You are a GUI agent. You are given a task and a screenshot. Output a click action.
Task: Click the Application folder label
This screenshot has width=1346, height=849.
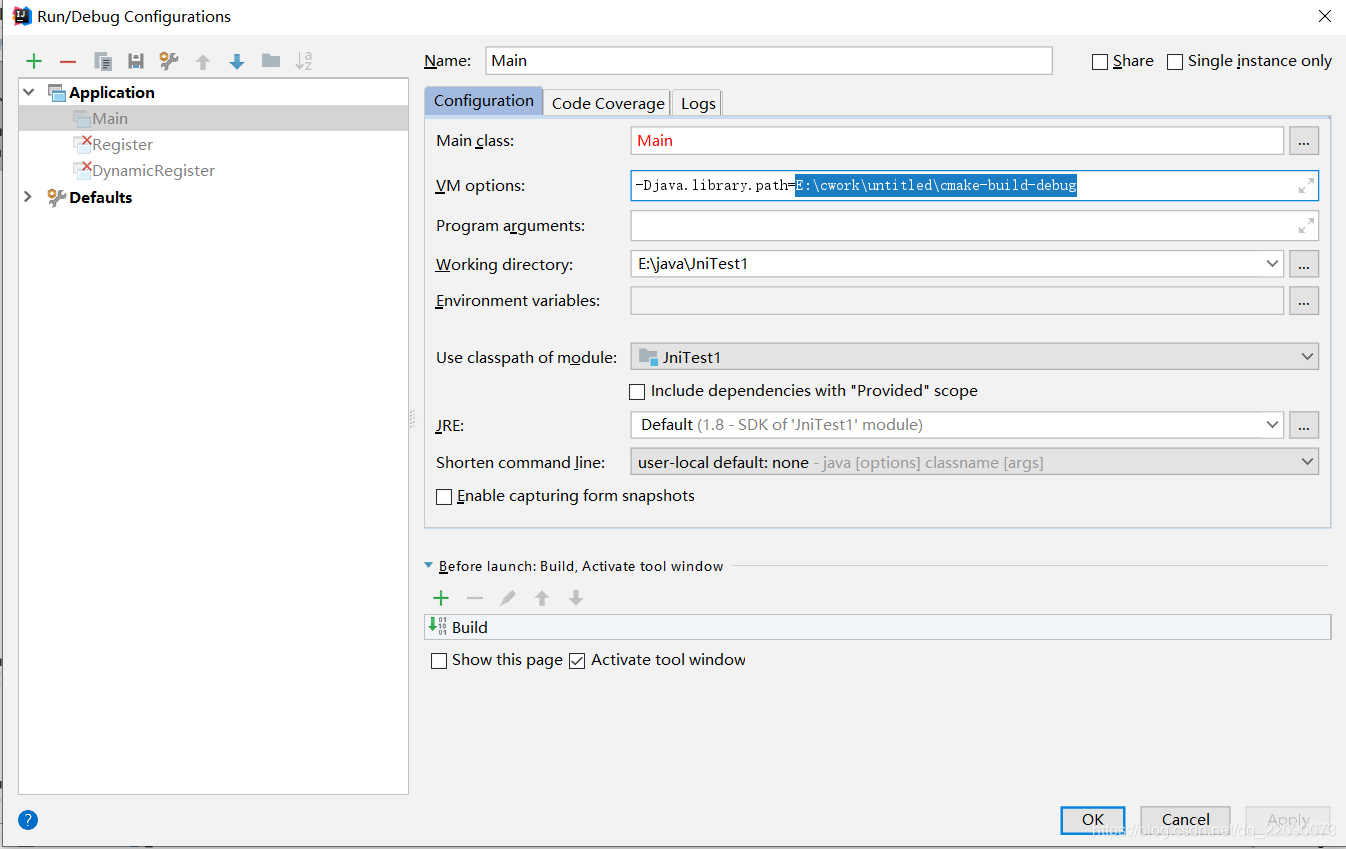tap(111, 92)
